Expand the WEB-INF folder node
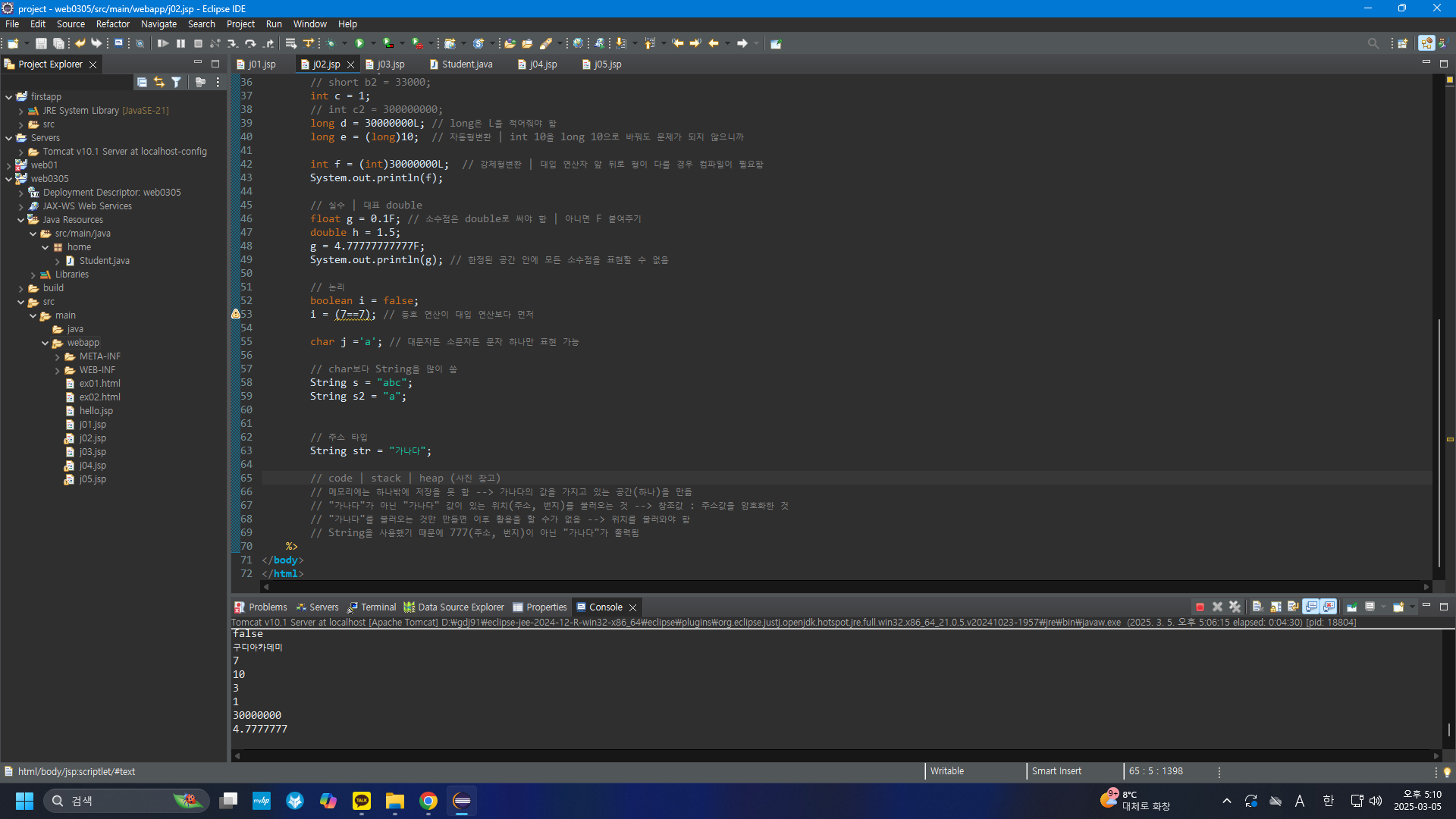The image size is (1456, 819). [58, 370]
